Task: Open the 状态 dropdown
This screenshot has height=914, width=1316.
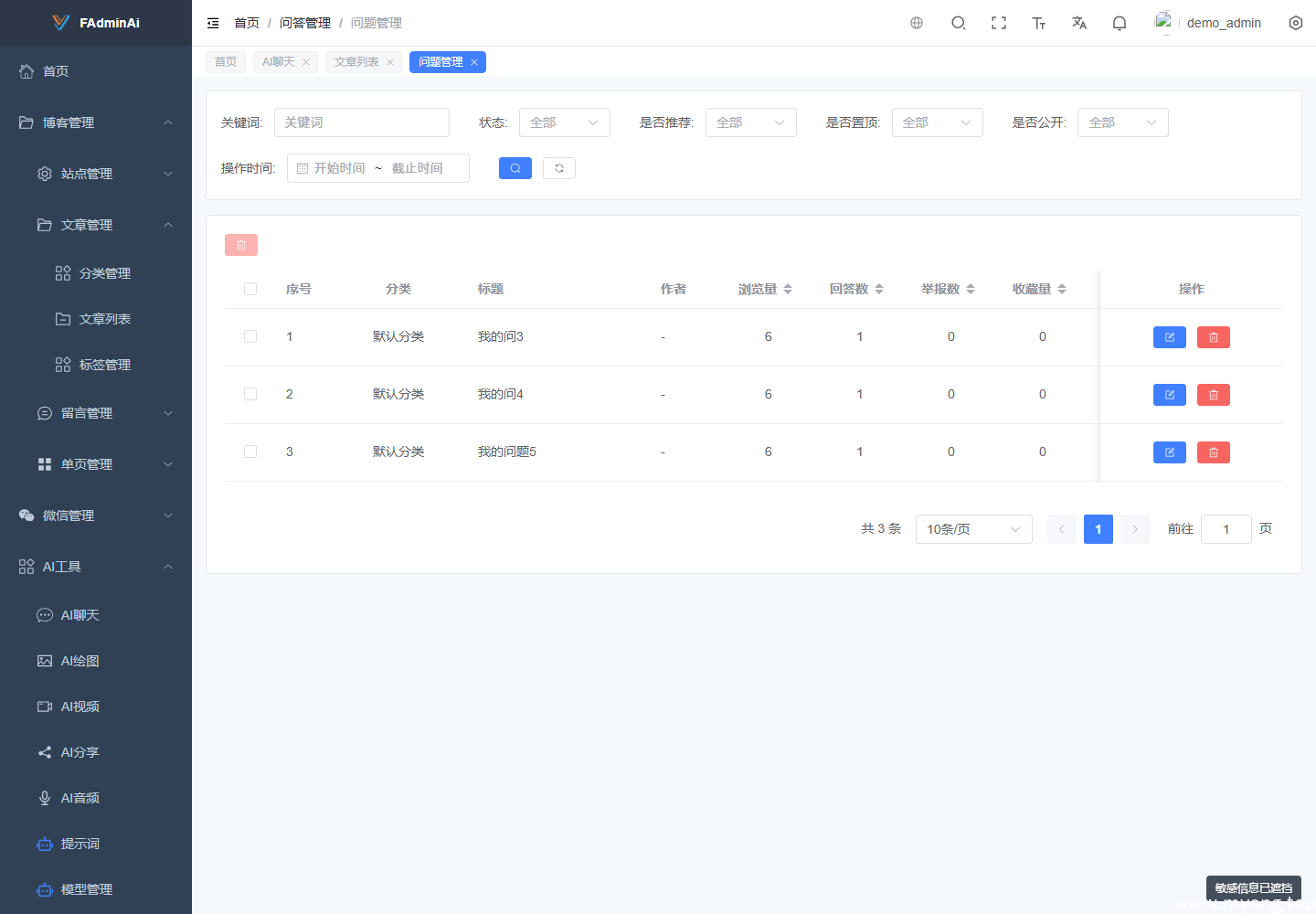Action: tap(565, 122)
